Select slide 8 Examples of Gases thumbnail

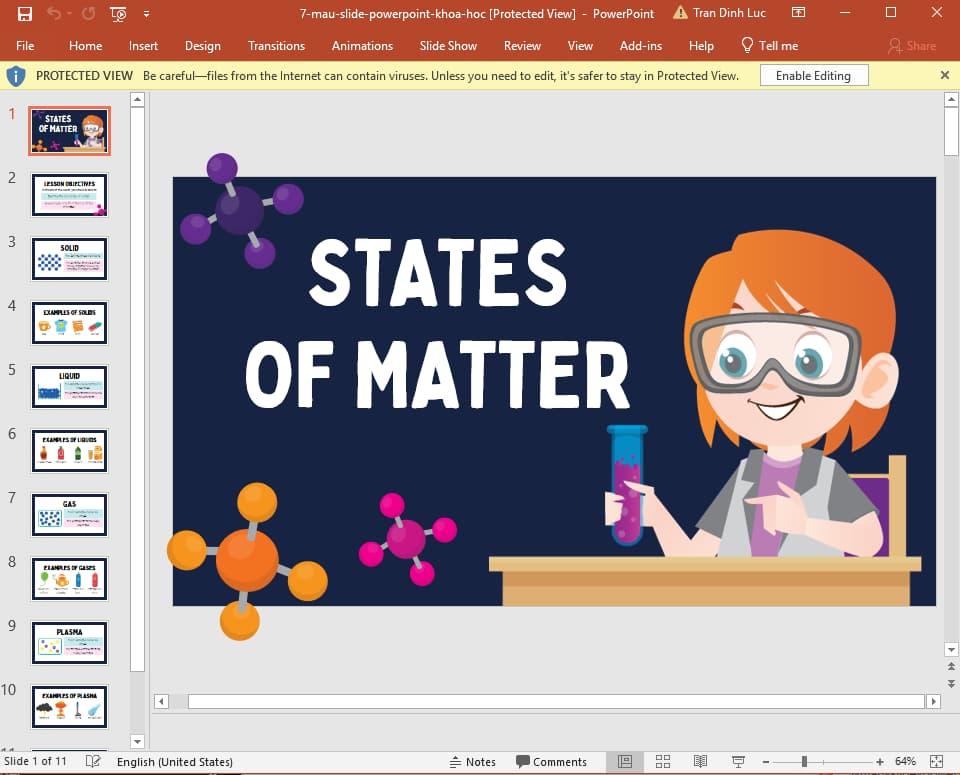point(70,578)
